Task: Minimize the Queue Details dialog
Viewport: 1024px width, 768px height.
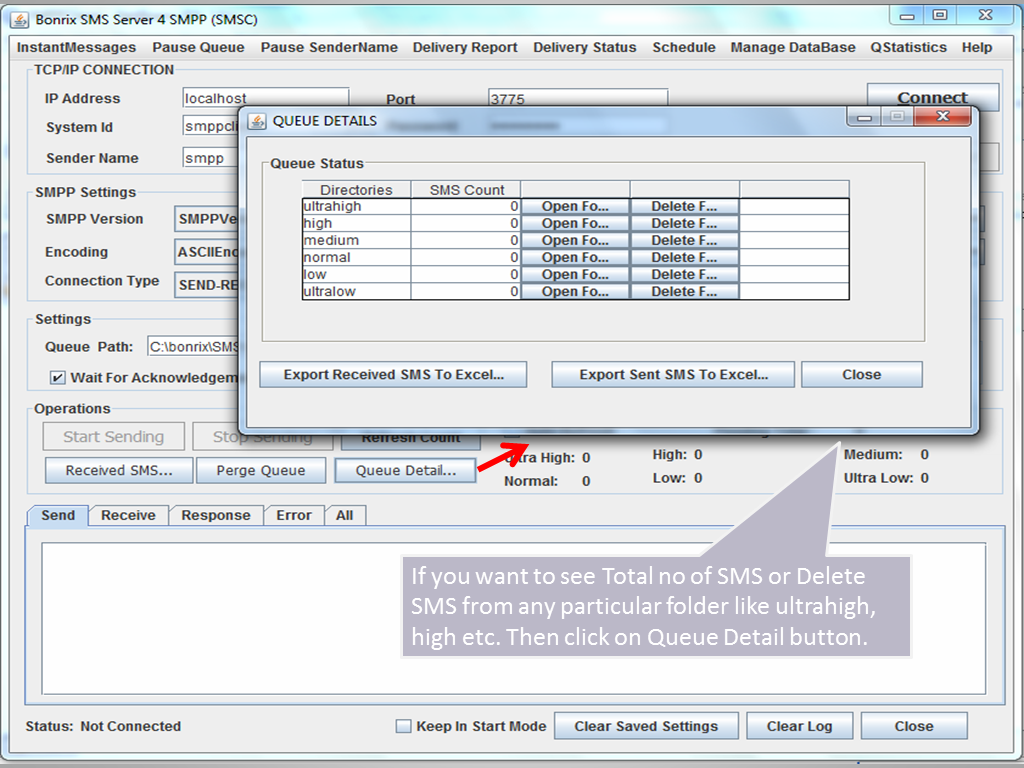Action: [865, 116]
